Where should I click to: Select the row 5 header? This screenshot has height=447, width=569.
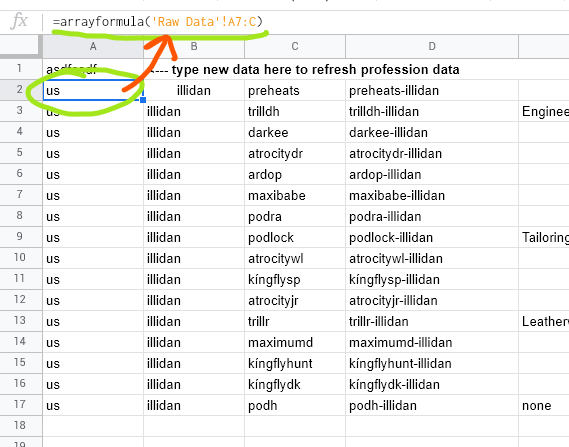[21, 153]
